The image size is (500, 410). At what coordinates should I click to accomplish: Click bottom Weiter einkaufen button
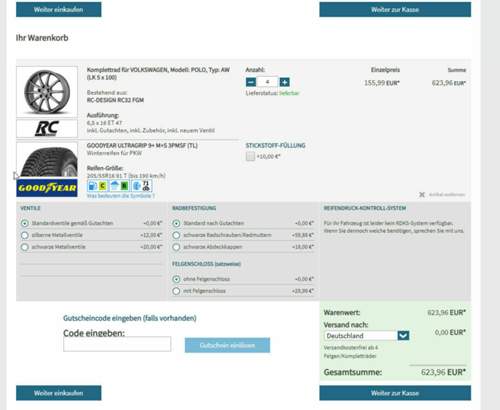[59, 393]
